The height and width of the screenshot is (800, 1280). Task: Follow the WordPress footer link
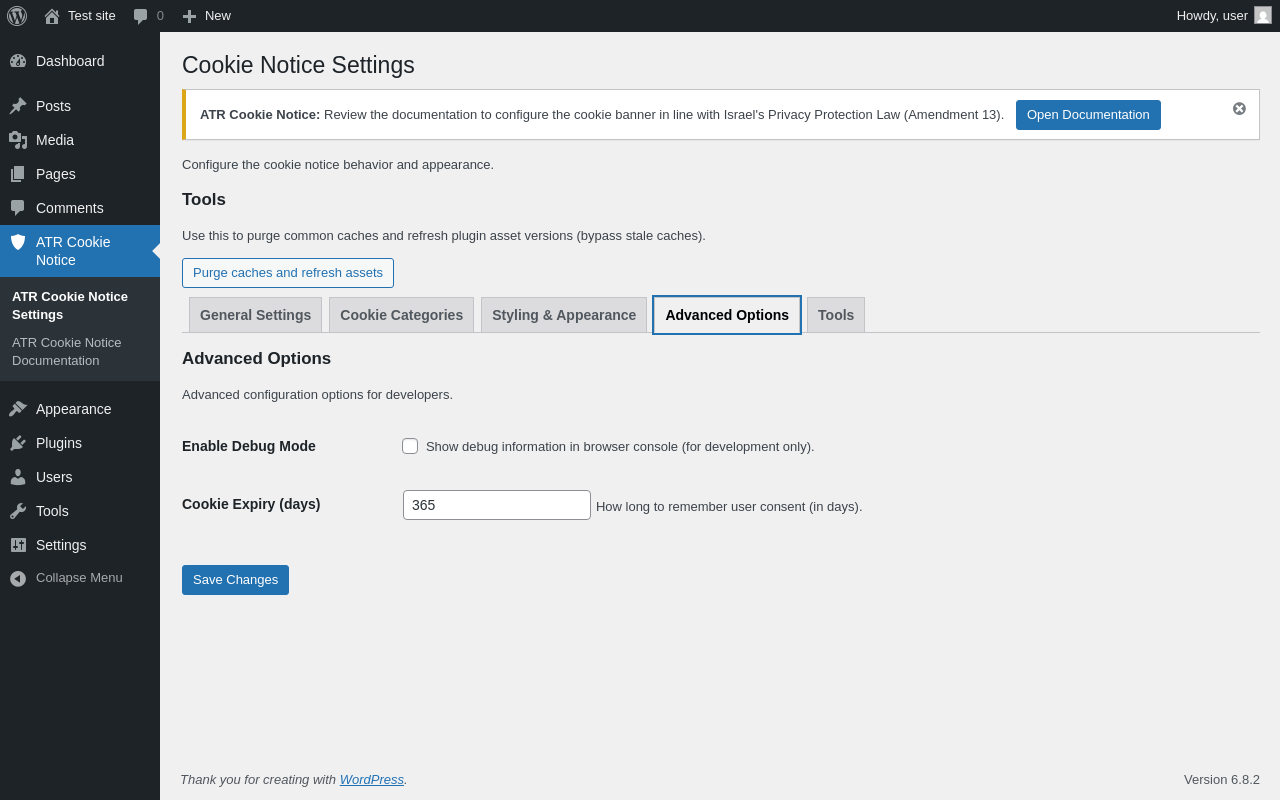(372, 779)
